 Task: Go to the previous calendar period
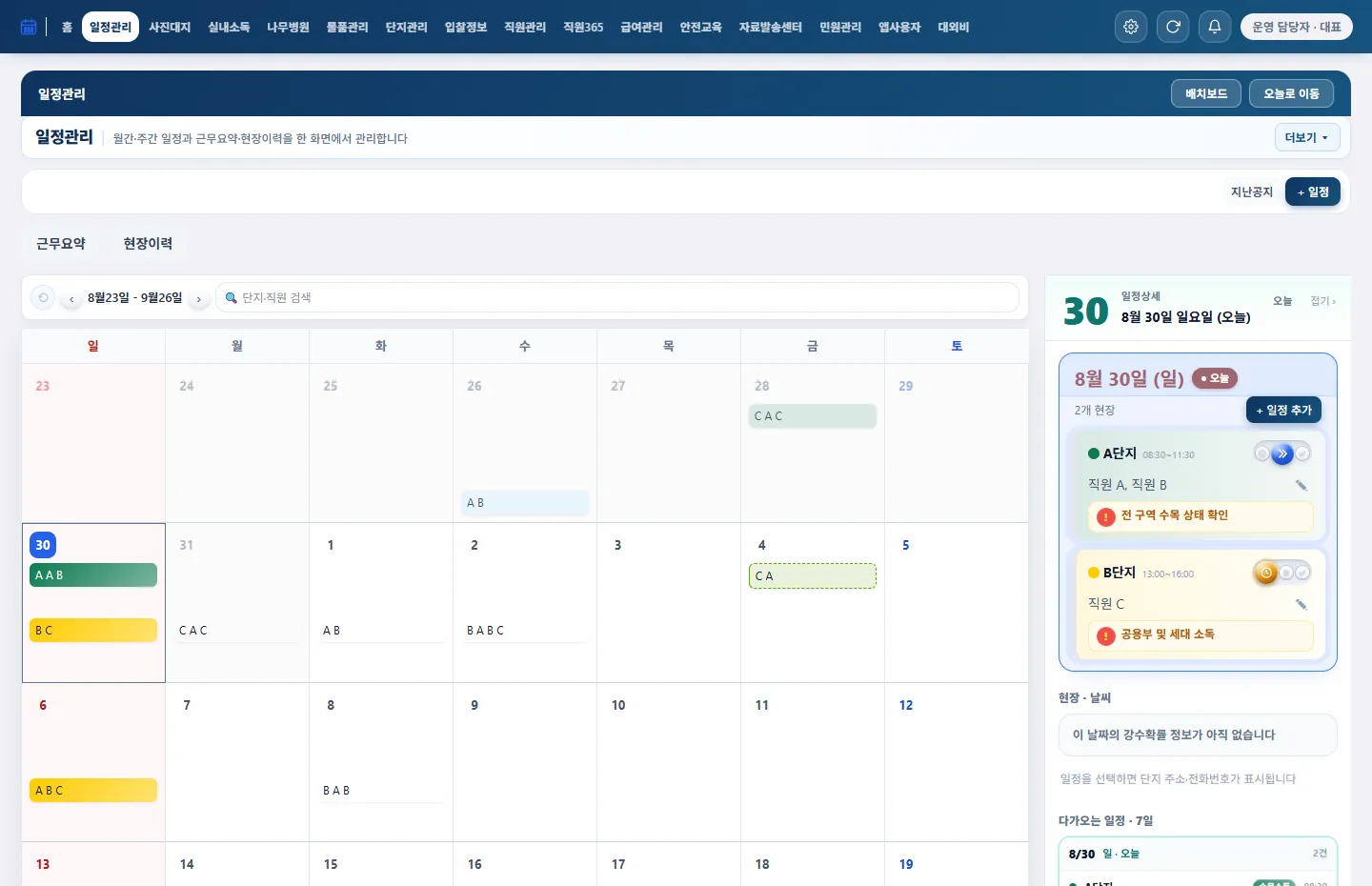point(71,299)
